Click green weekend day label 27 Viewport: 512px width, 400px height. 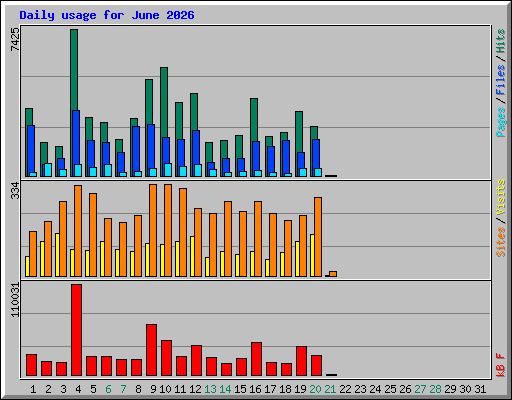click(420, 389)
